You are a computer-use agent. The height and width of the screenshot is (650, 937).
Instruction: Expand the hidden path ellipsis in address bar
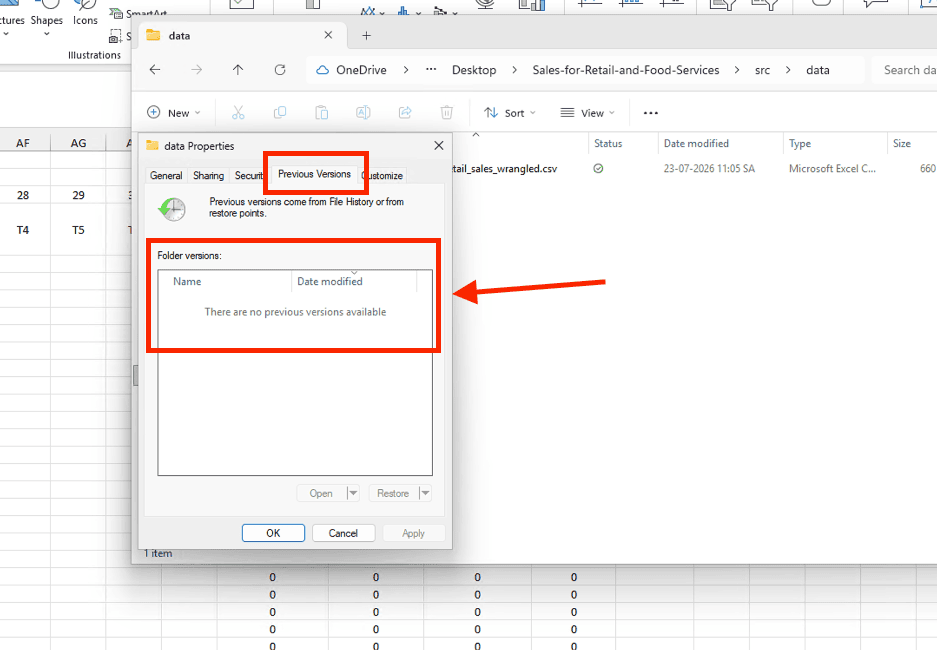[431, 69]
